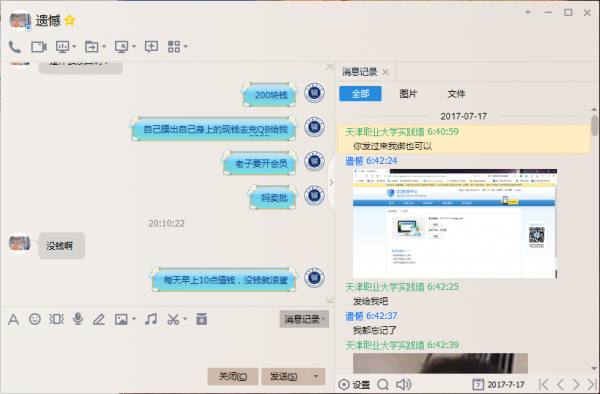Click the music note icon

pos(151,319)
